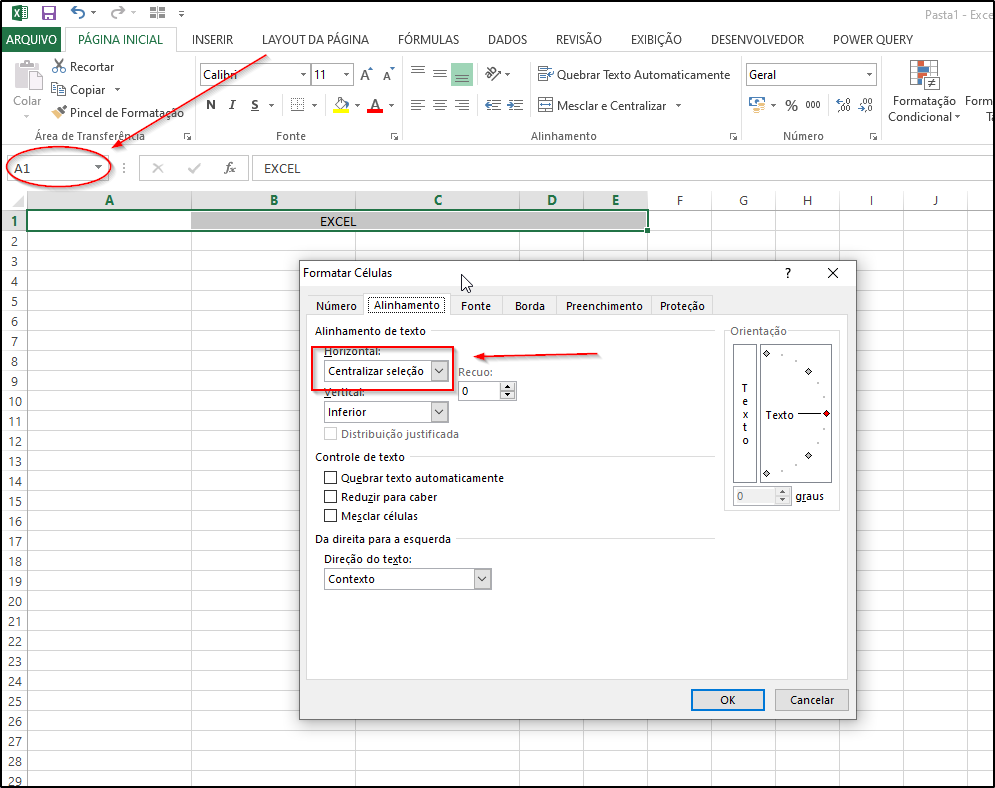995x788 pixels.
Task: Open the Horizontal alignment dropdown
Action: [439, 371]
